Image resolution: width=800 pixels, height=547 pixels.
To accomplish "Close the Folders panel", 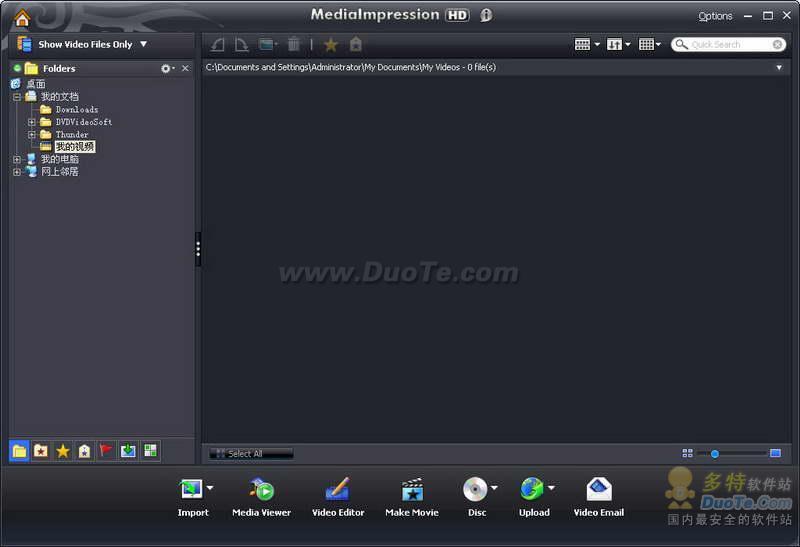I will 185,68.
